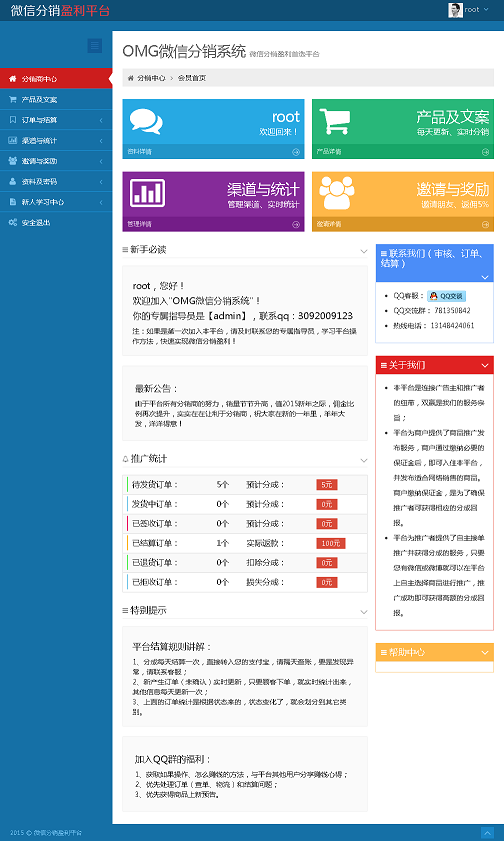Collapse the 新手必读 panel chevron
This screenshot has width=504, height=841.
(364, 250)
